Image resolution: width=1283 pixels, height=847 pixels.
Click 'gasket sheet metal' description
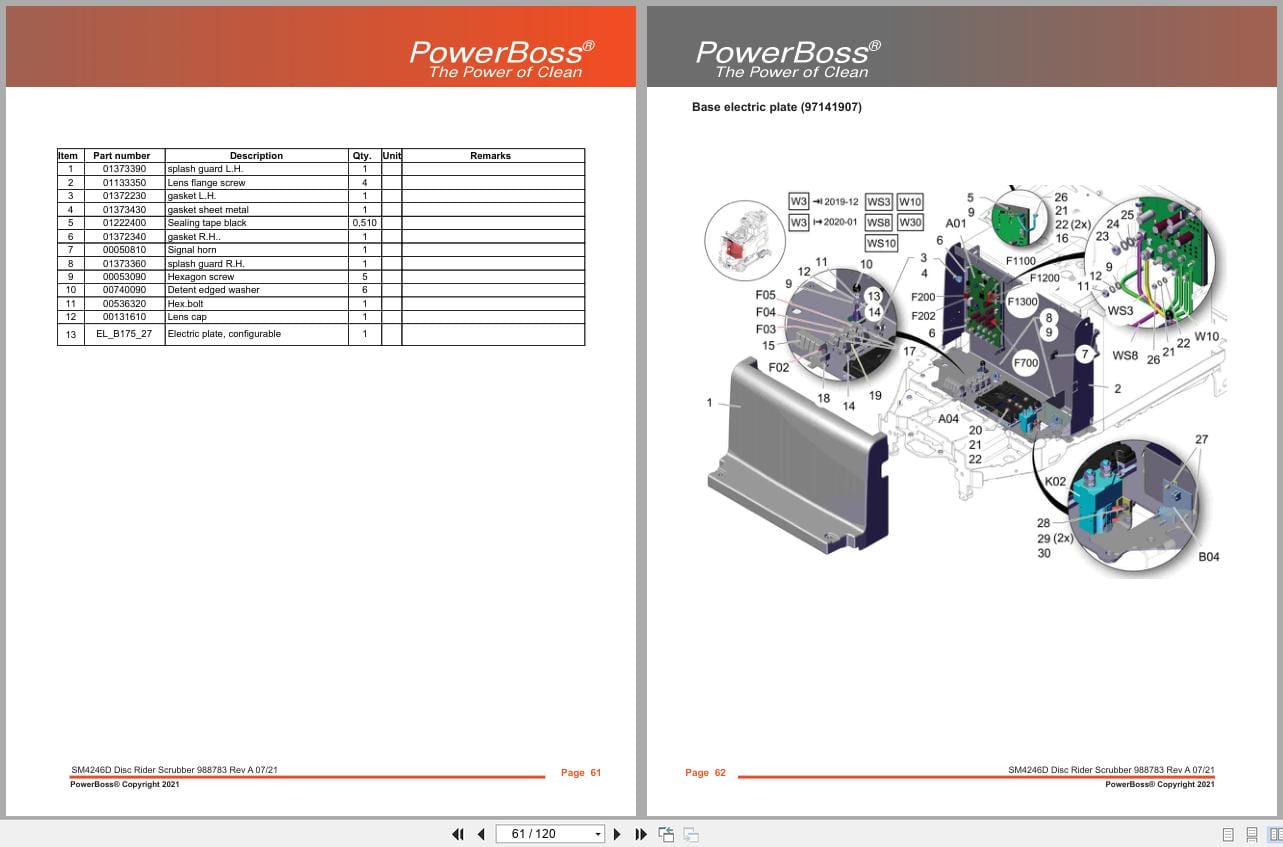click(x=208, y=210)
